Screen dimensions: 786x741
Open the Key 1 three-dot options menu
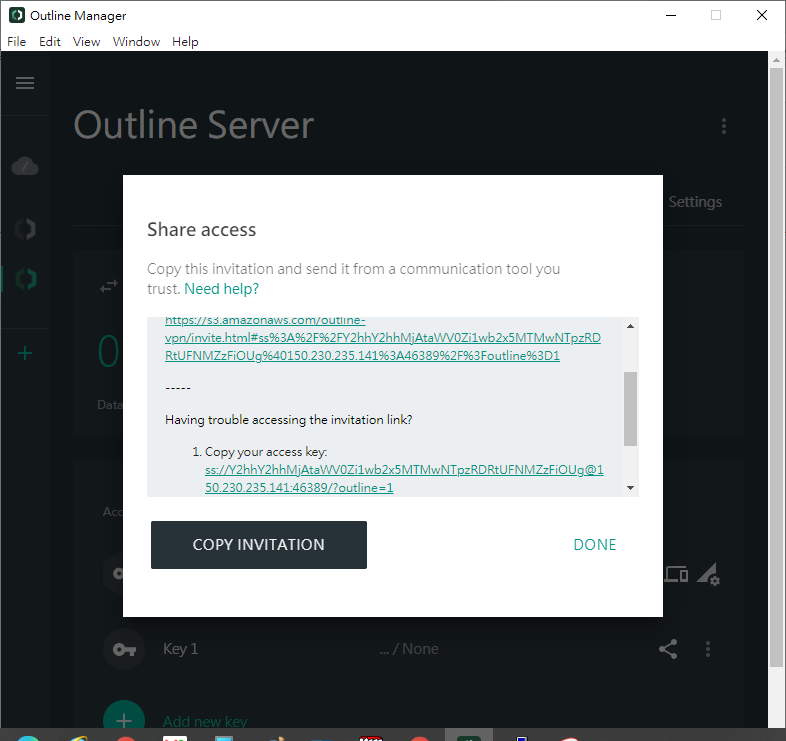click(708, 649)
